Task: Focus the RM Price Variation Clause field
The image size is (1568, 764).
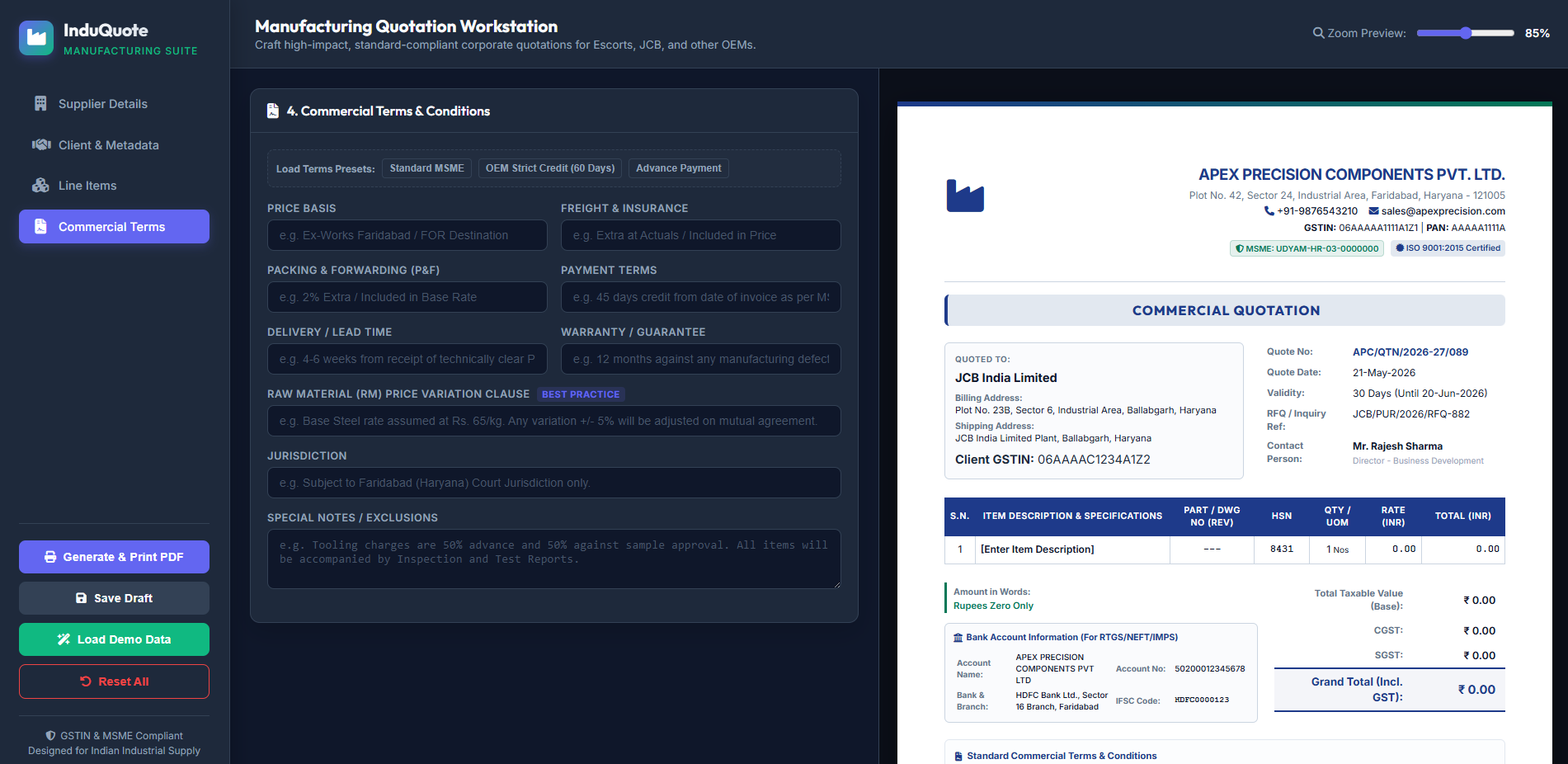Action: point(554,421)
